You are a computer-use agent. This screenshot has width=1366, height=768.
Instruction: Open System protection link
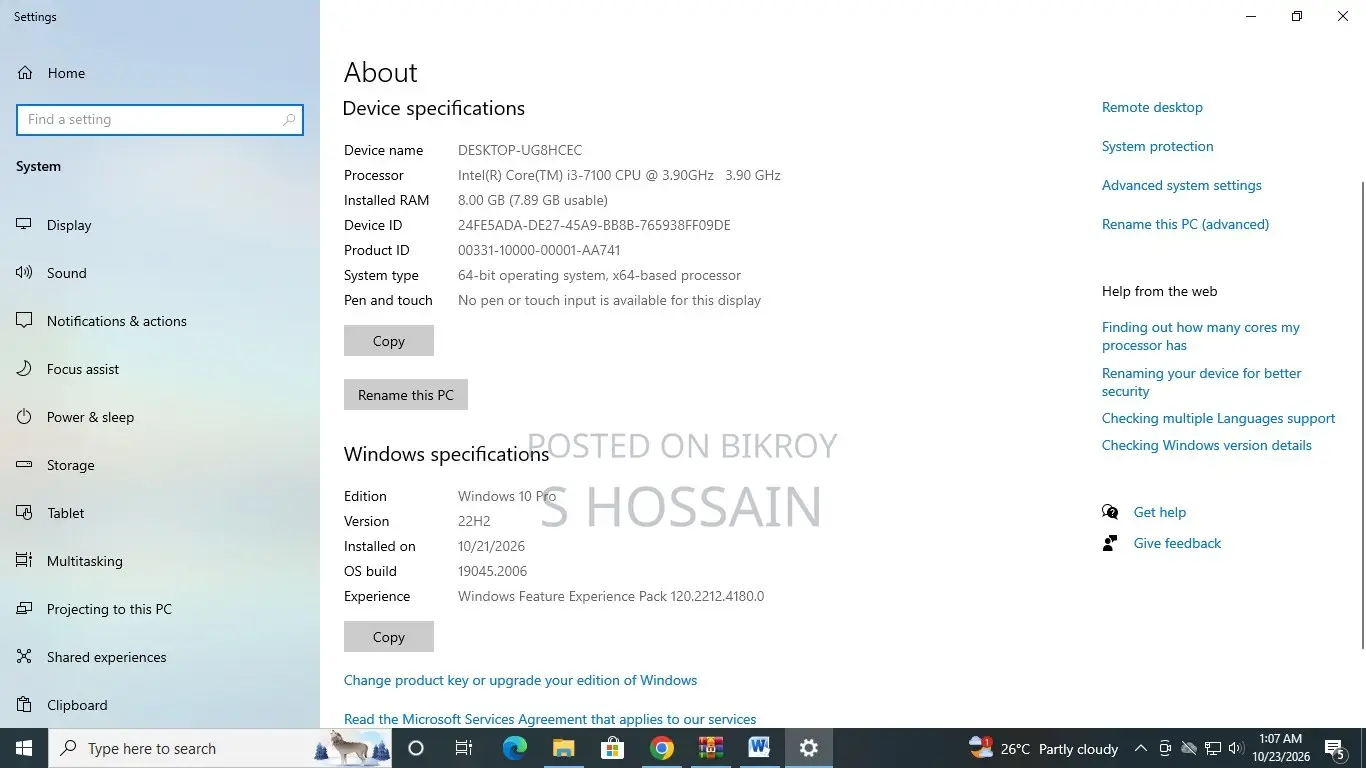click(1157, 146)
